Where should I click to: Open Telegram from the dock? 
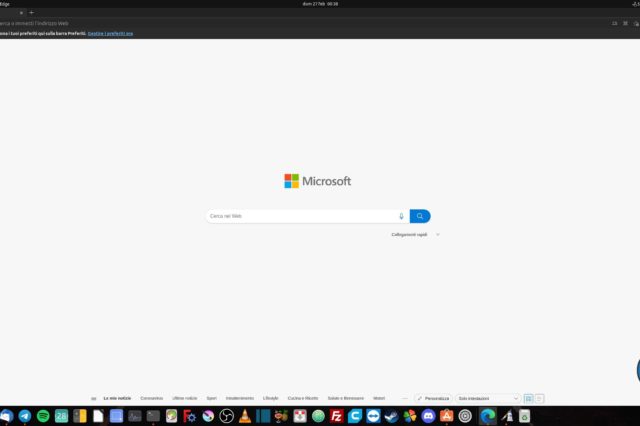[x=24, y=416]
